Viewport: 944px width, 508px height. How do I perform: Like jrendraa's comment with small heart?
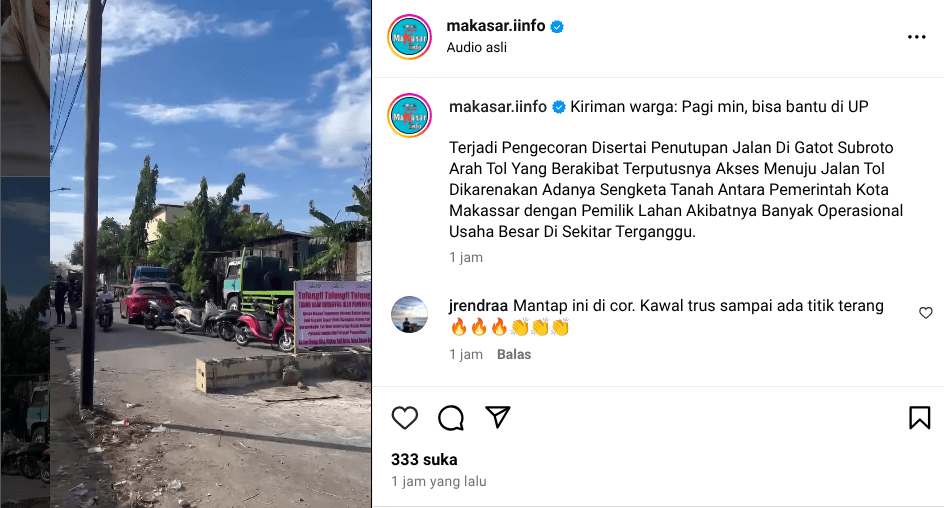tap(925, 313)
